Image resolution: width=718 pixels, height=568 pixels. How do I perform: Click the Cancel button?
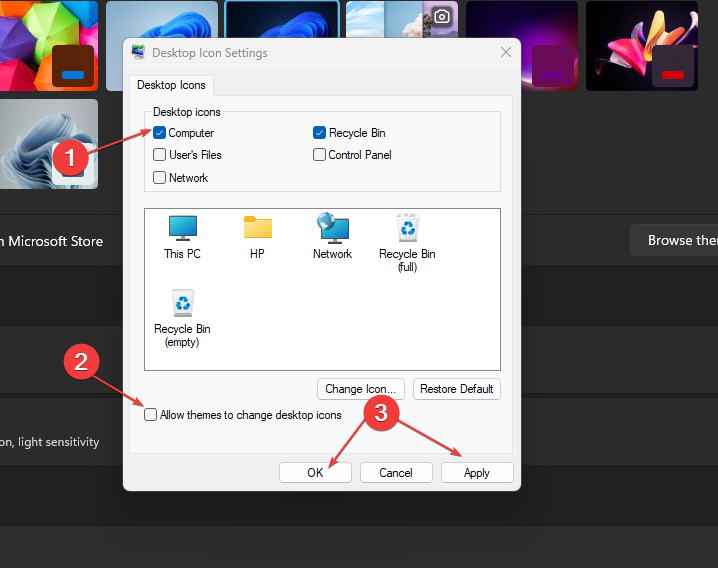pyautogui.click(x=396, y=472)
